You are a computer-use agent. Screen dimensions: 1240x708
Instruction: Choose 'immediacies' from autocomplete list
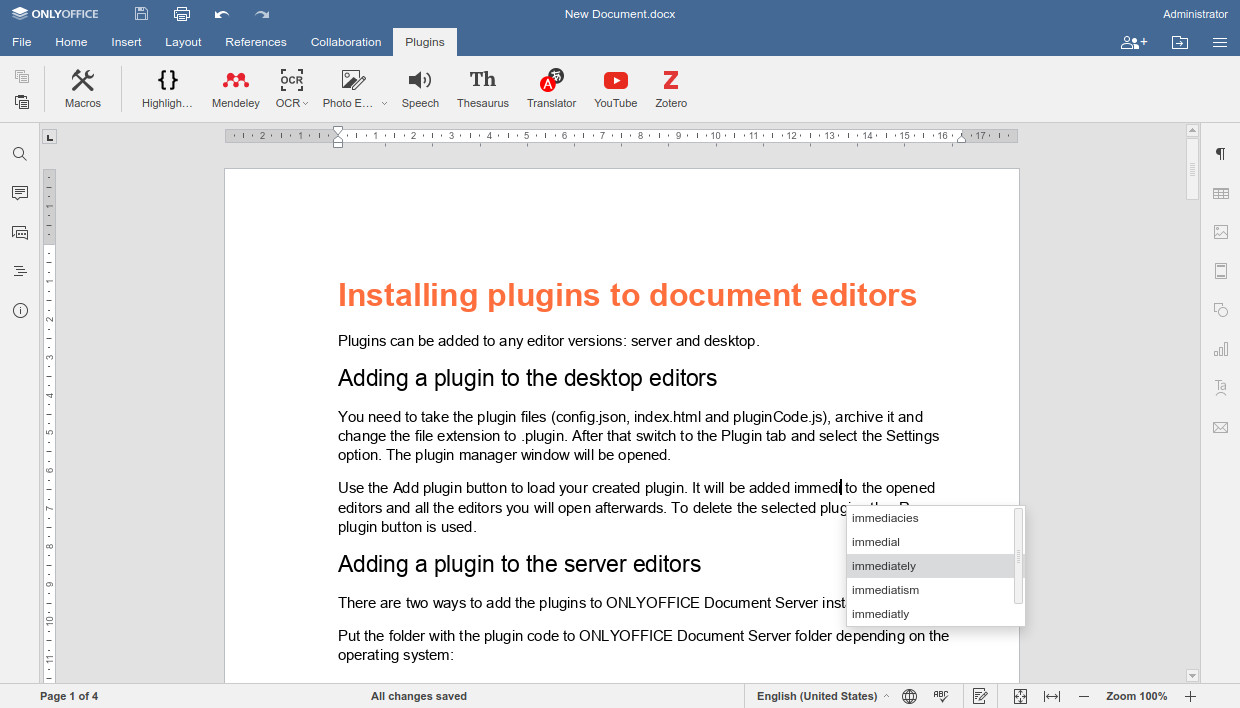pos(930,518)
